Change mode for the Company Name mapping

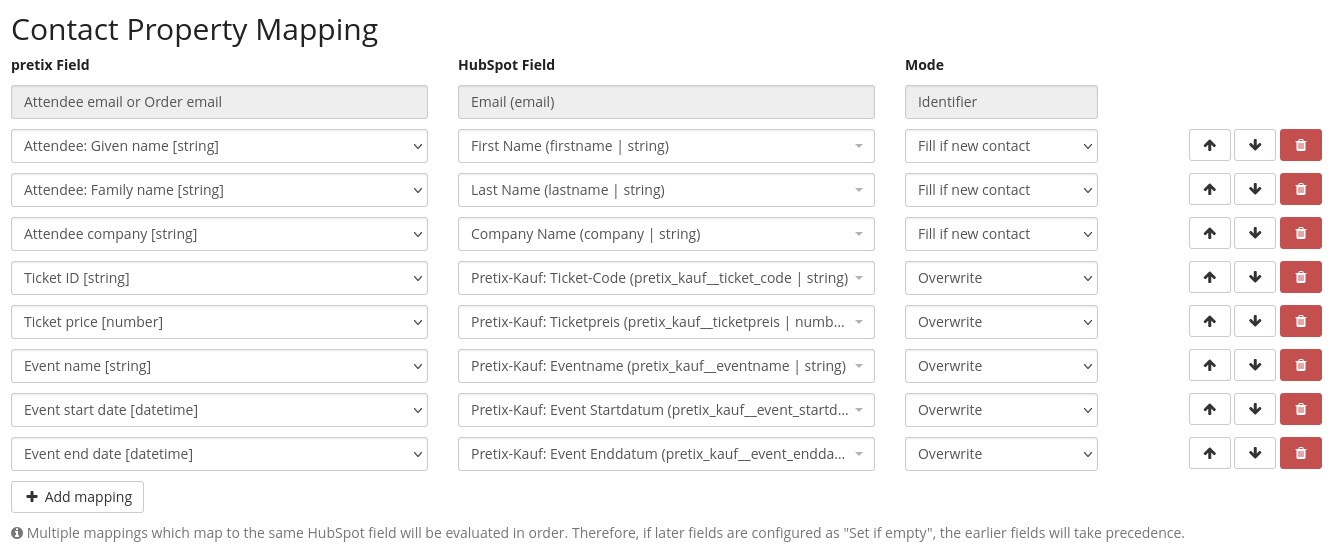coord(1000,234)
